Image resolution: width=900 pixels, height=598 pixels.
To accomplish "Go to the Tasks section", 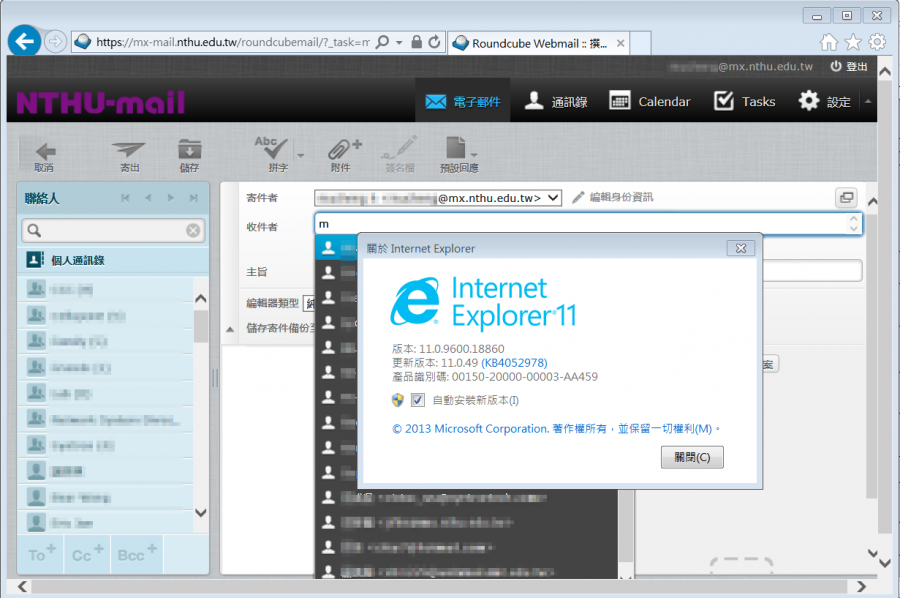I will pyautogui.click(x=745, y=101).
